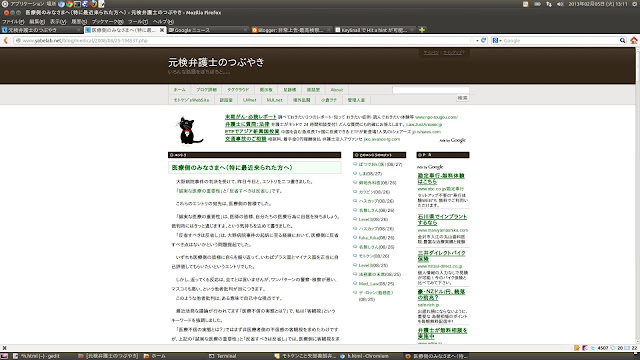Open the date and time indicator
This screenshot has height=360, width=640.
pos(598,4)
